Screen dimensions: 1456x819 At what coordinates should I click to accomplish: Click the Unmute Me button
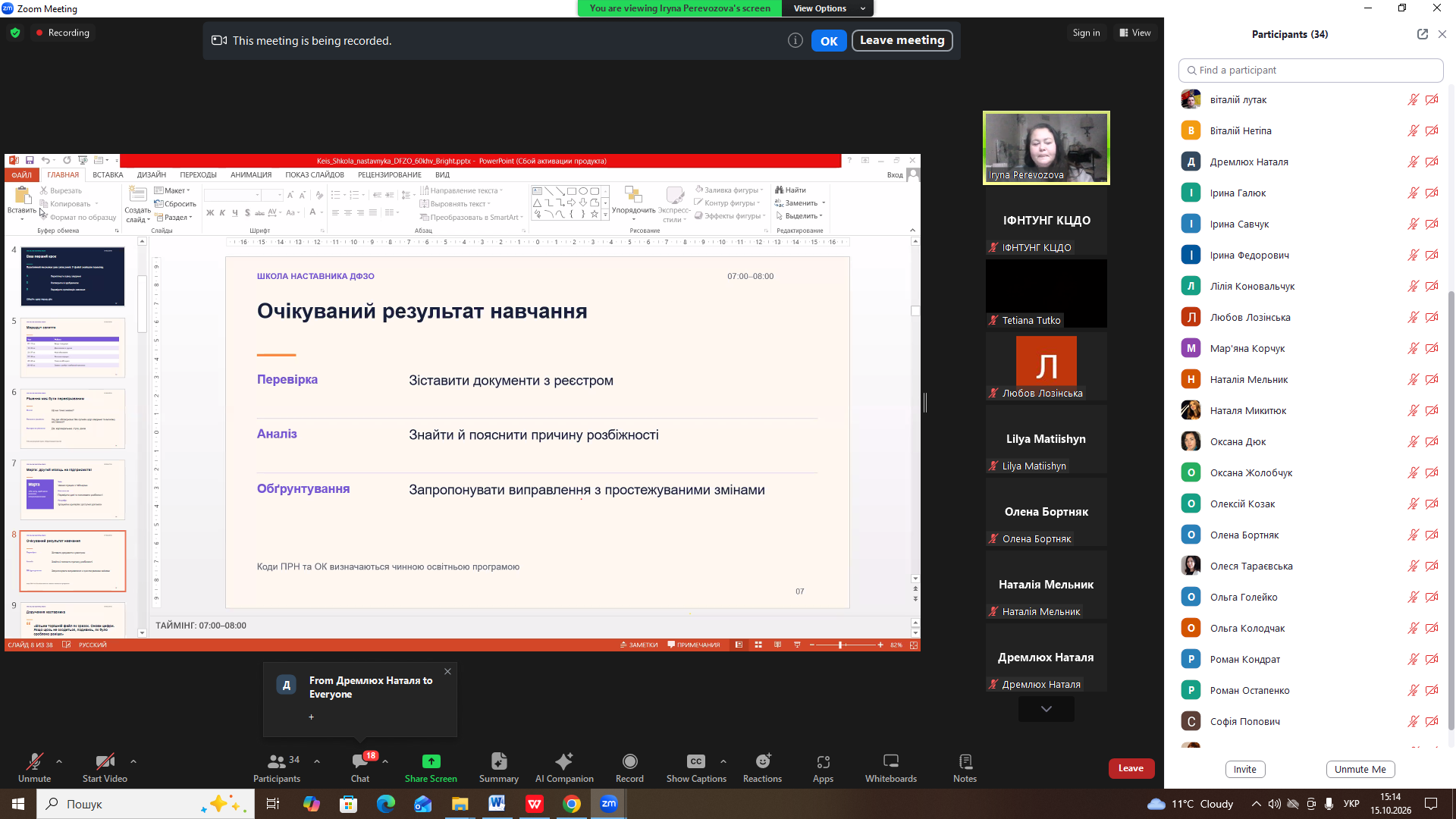[x=1360, y=769]
